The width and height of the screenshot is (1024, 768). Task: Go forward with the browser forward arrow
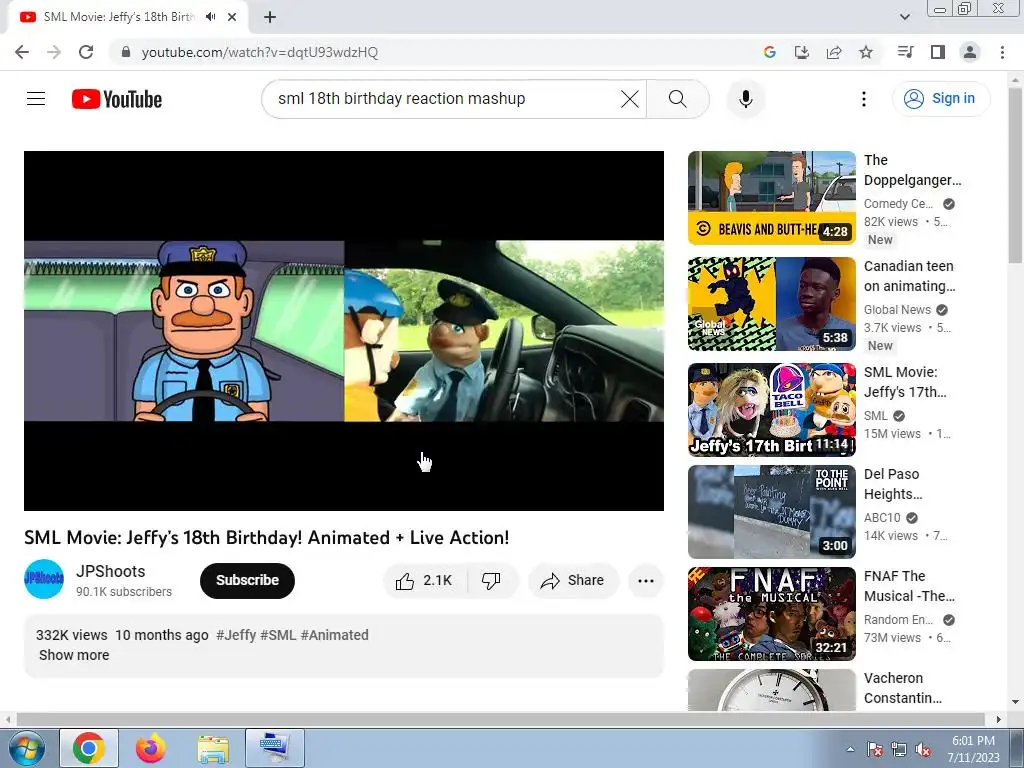pyautogui.click(x=54, y=52)
